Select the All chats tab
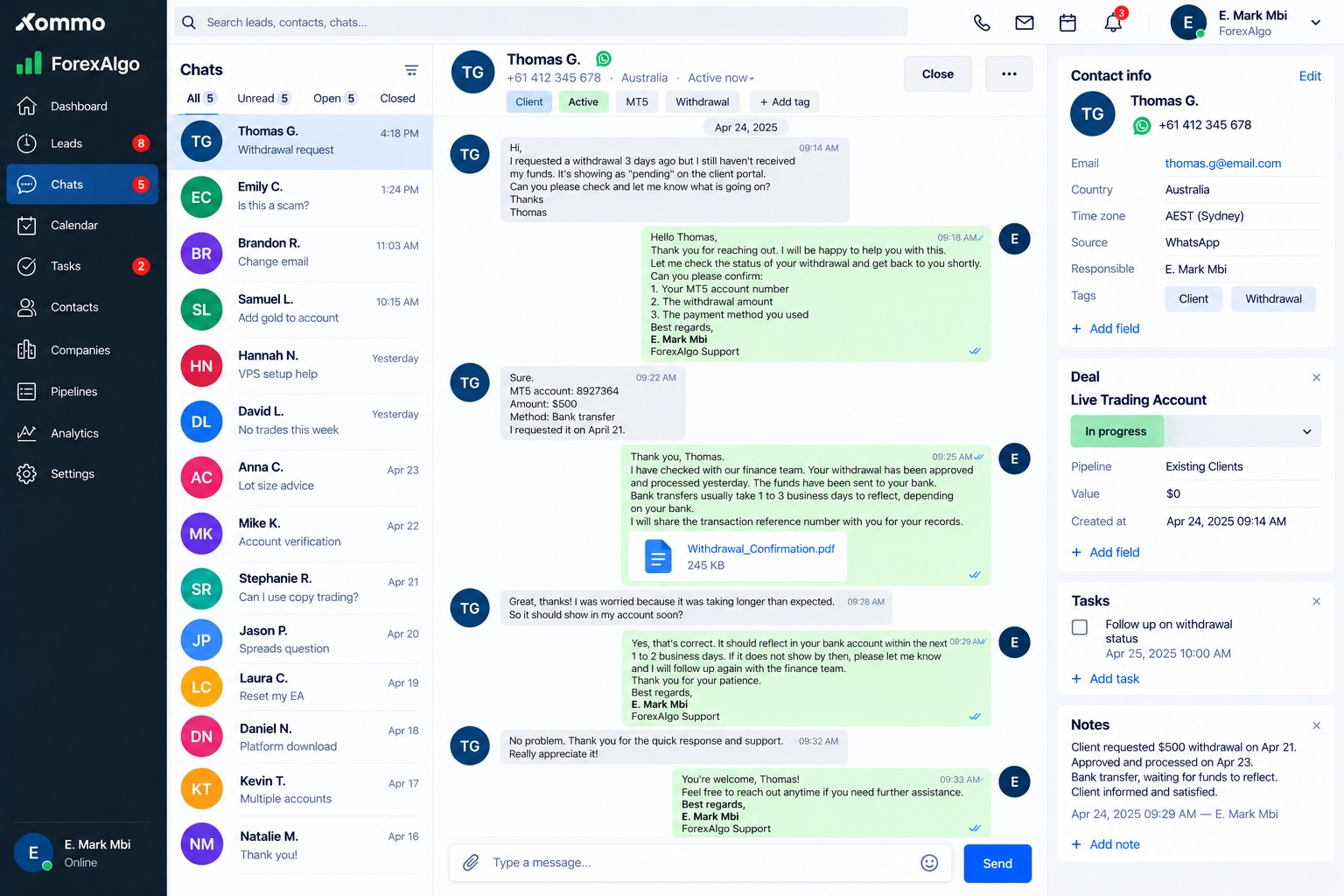The image size is (1344, 896). tap(200, 98)
